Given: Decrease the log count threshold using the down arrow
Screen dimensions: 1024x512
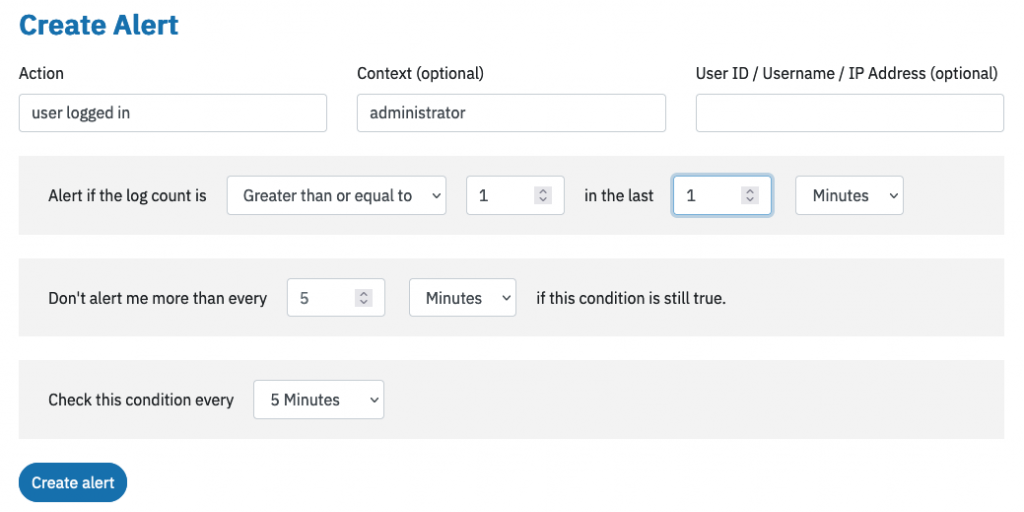Looking at the screenshot, I should point(543,200).
